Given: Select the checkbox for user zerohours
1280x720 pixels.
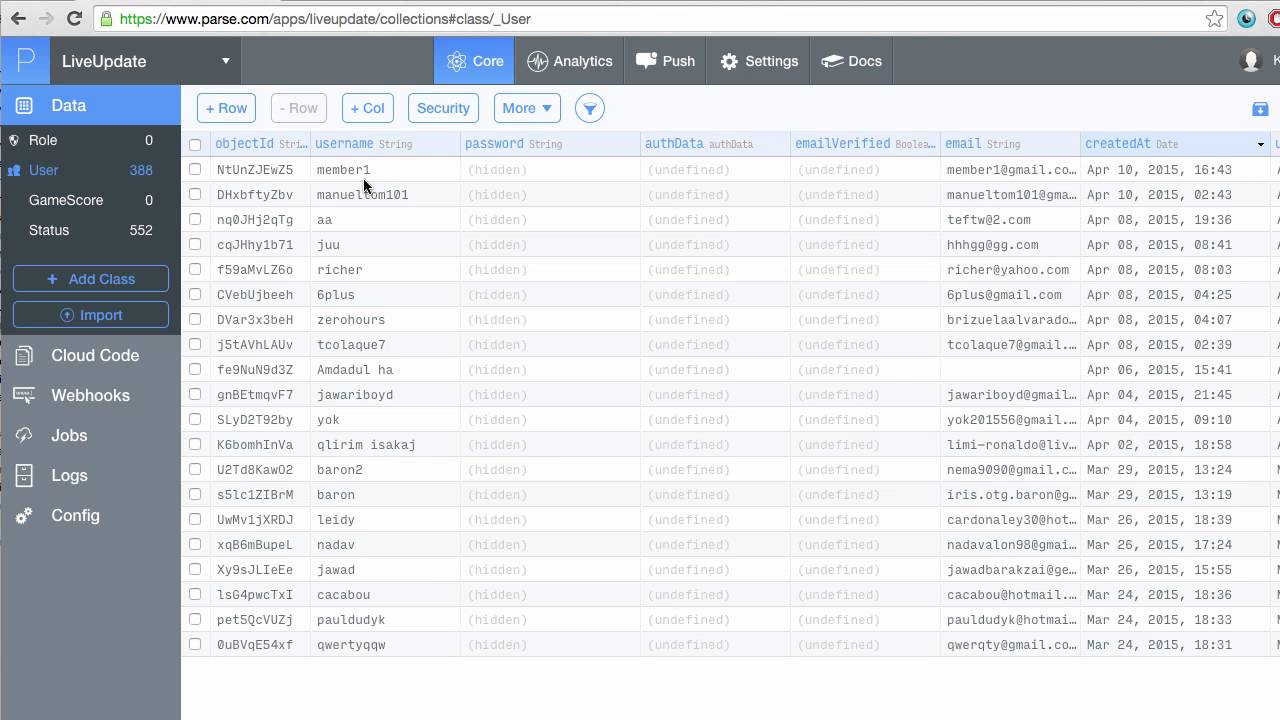Looking at the screenshot, I should tap(195, 319).
